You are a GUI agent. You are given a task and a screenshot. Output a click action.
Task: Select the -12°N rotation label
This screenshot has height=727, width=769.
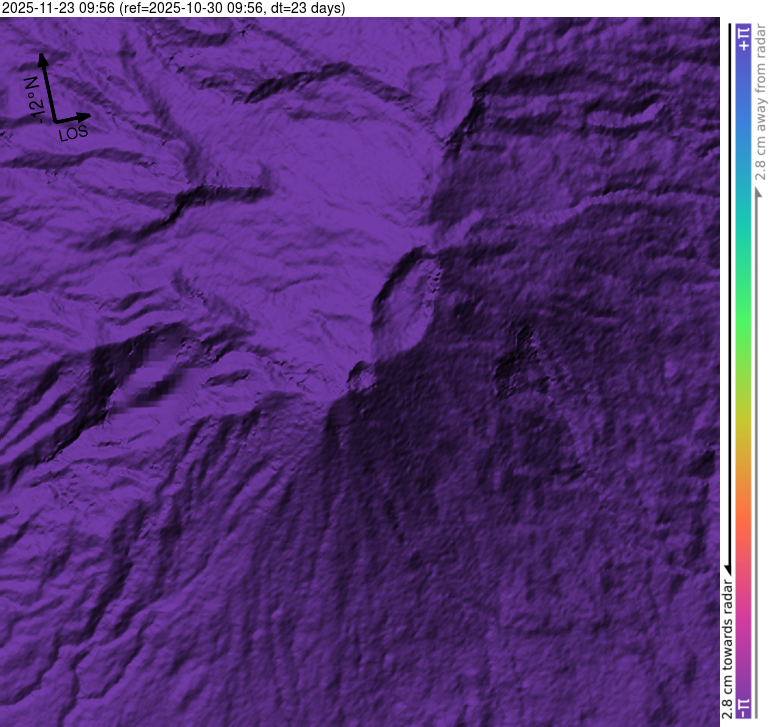pos(32,100)
